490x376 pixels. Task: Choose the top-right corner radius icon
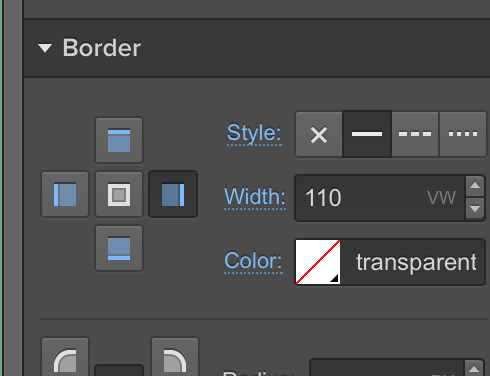pos(175,357)
